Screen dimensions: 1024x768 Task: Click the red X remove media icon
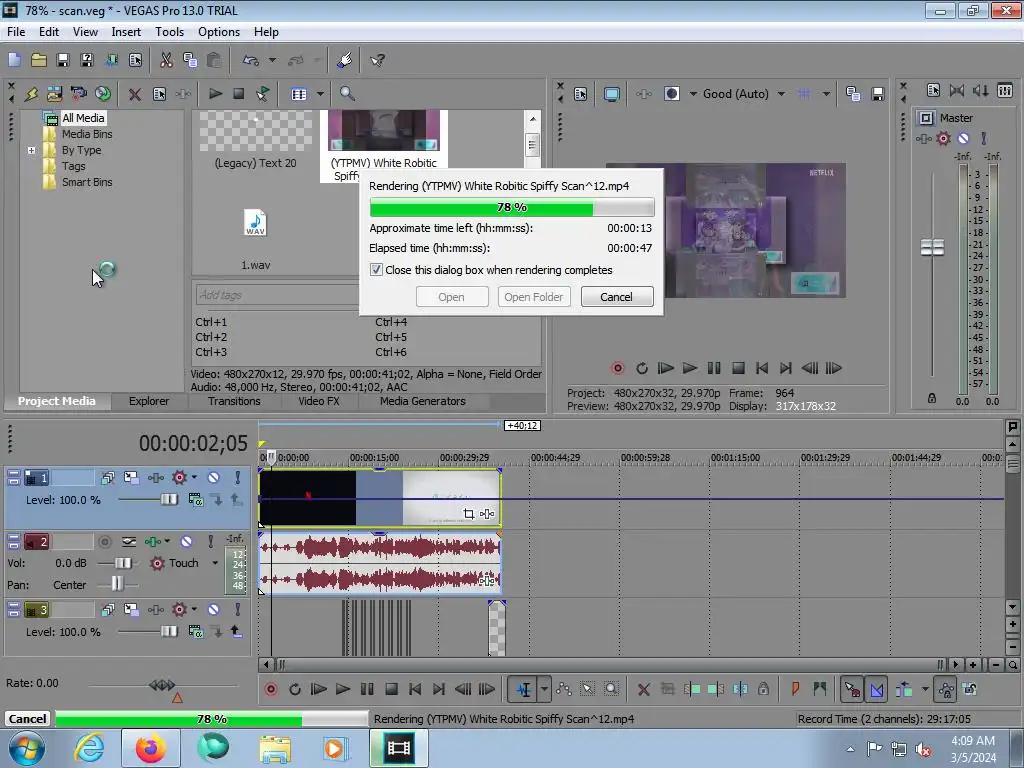(135, 94)
